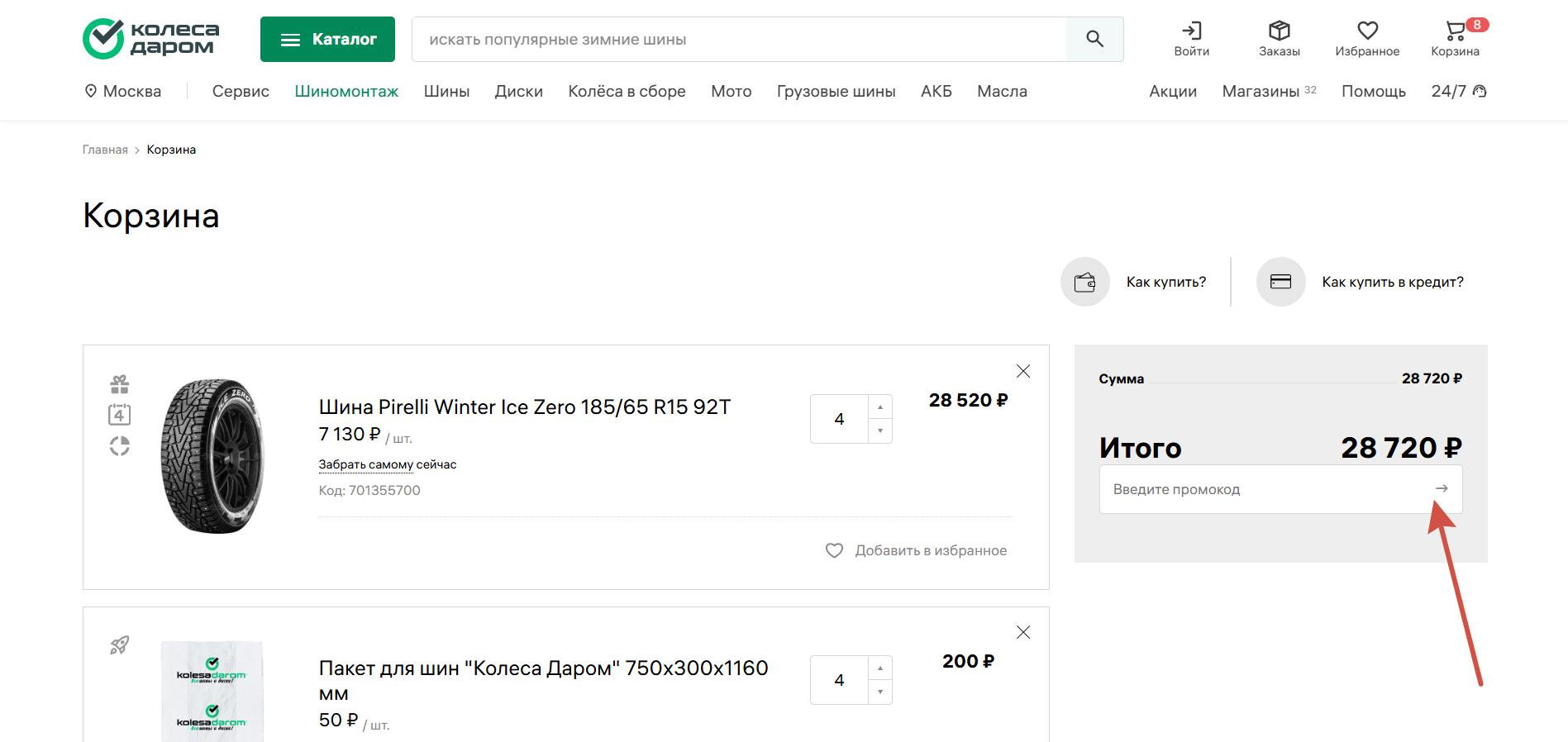Click the search magnifier icon
The width and height of the screenshot is (1568, 742).
click(x=1094, y=39)
